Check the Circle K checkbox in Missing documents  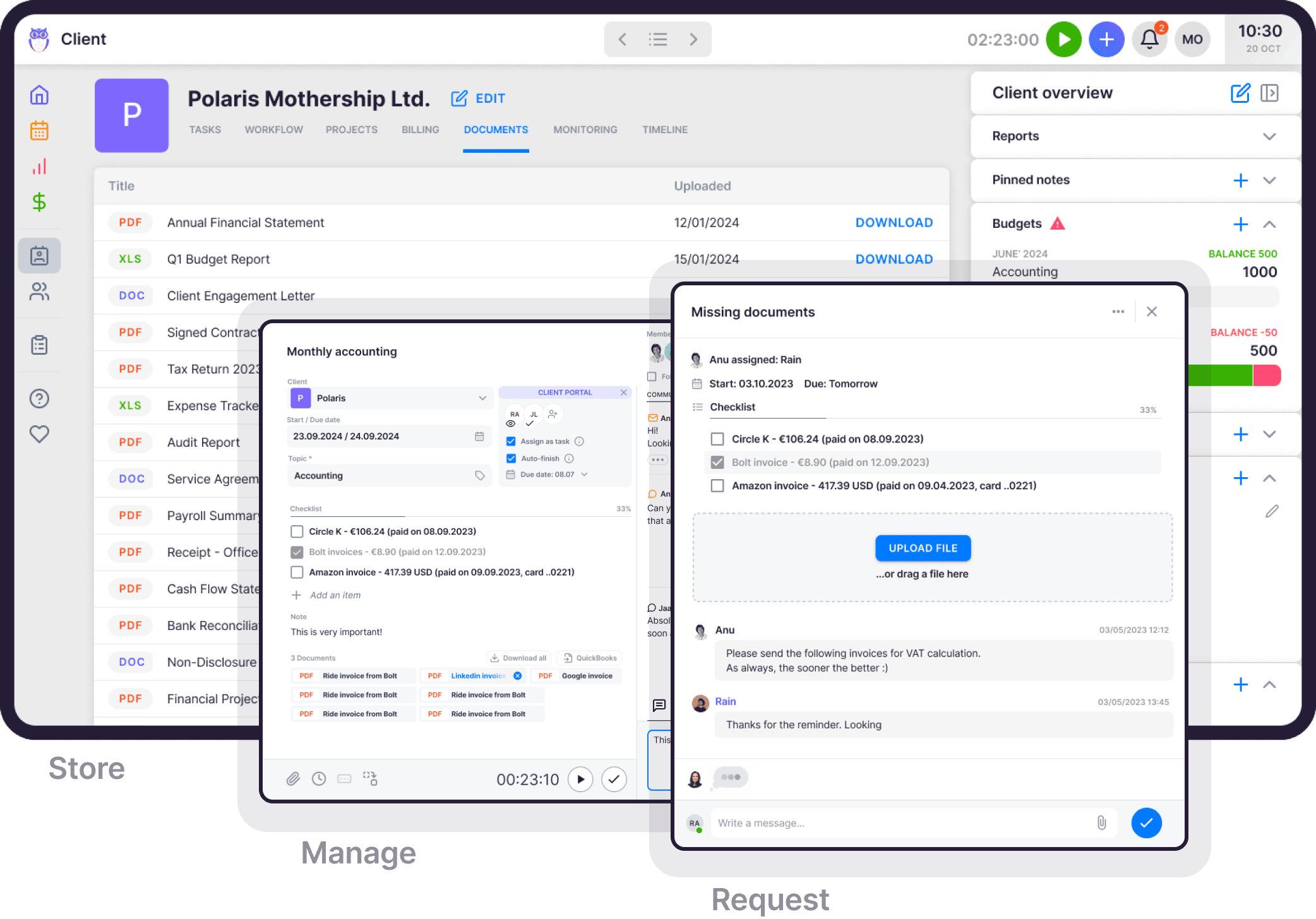pyautogui.click(x=717, y=439)
